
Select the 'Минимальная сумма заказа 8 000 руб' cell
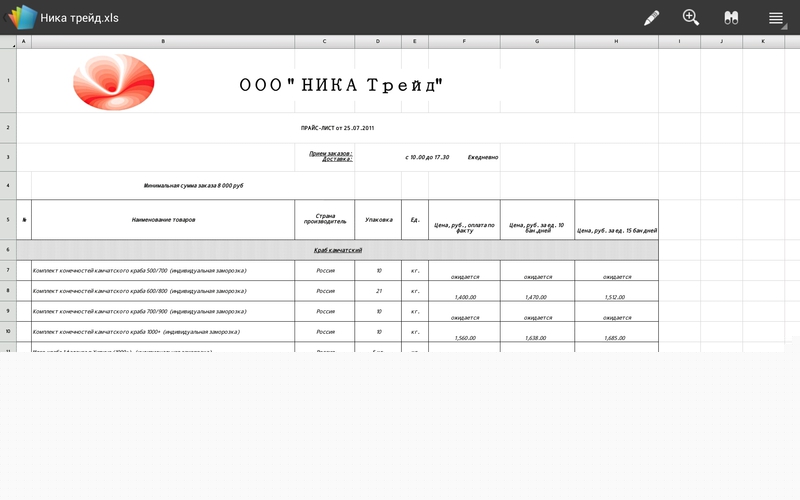(193, 186)
